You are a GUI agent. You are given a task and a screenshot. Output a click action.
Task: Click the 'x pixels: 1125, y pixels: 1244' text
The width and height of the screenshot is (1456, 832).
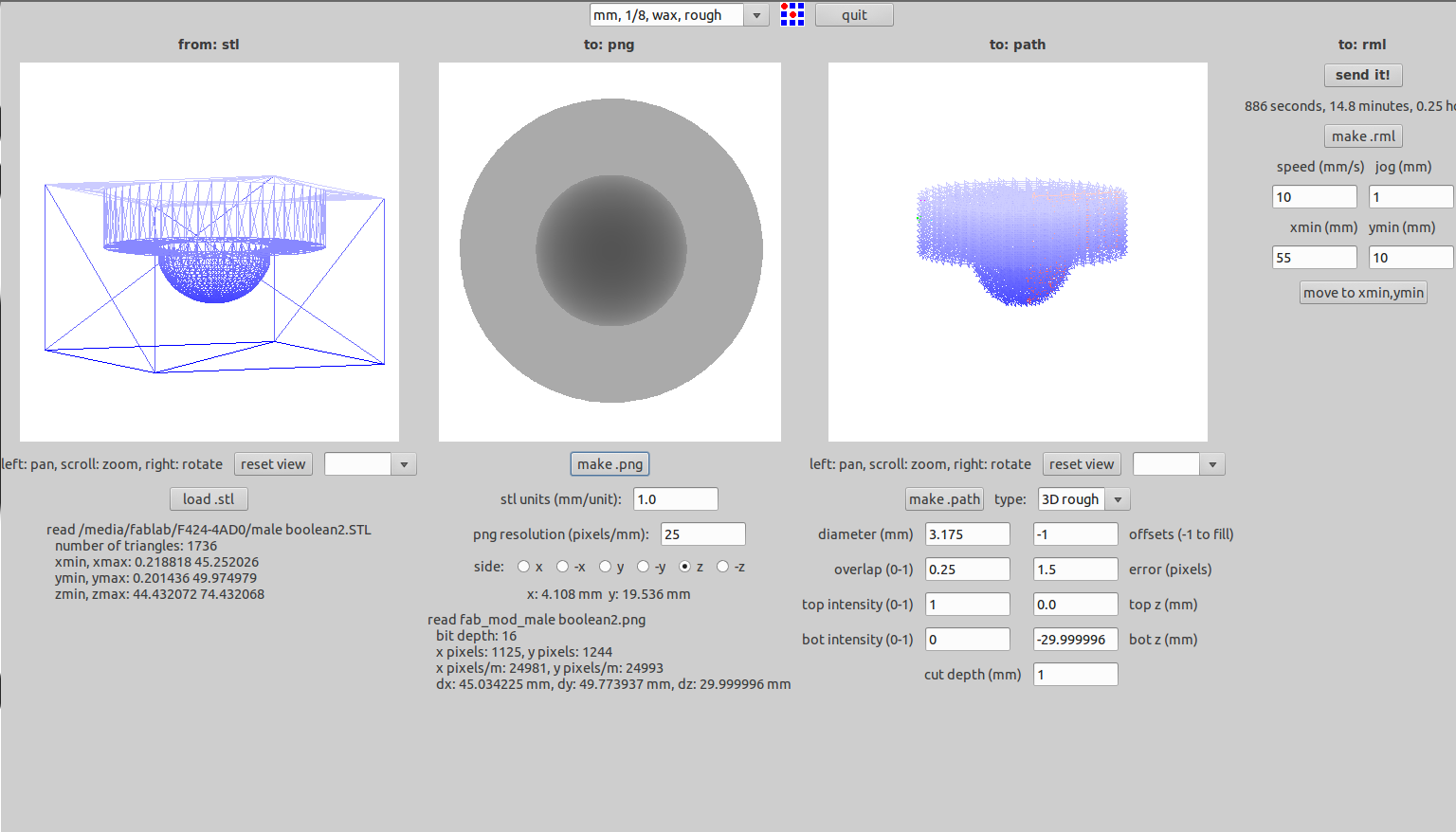point(524,652)
